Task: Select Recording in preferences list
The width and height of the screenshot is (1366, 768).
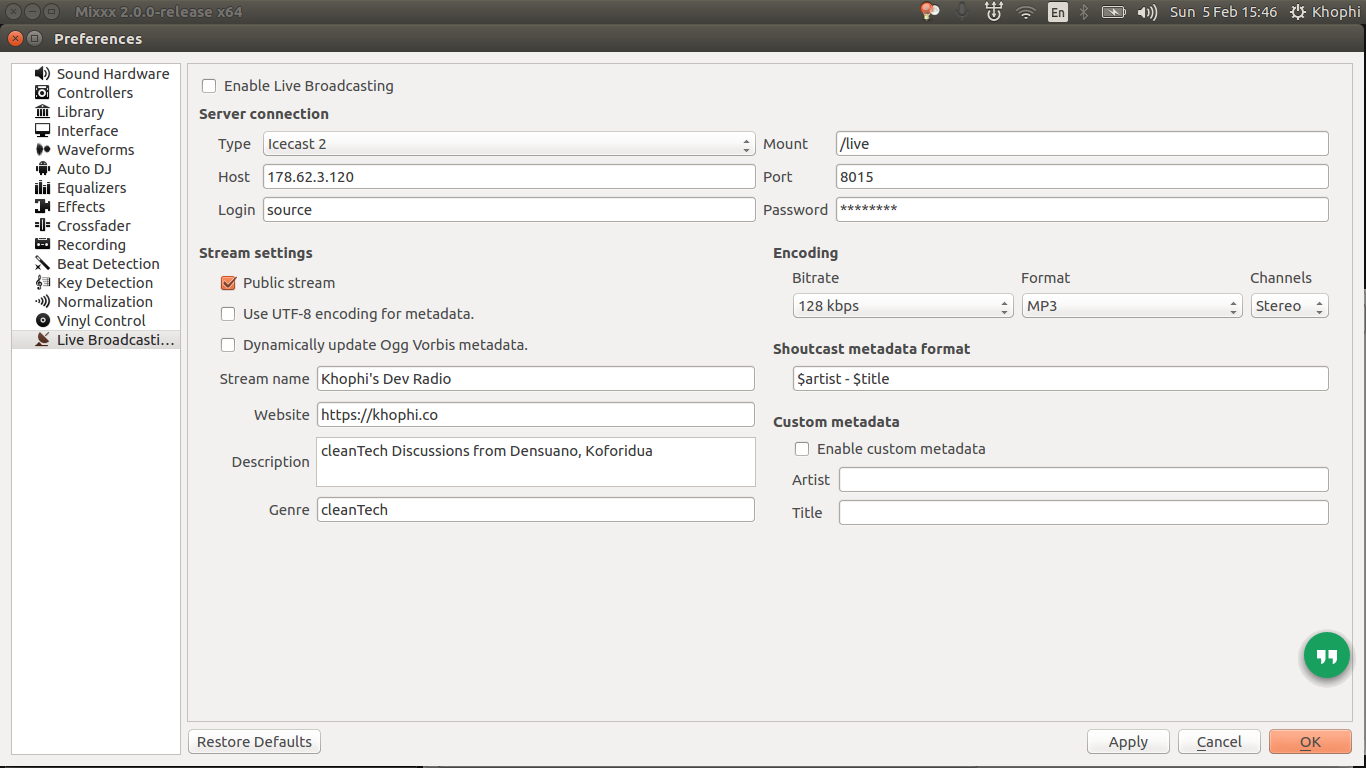Action: [x=91, y=245]
